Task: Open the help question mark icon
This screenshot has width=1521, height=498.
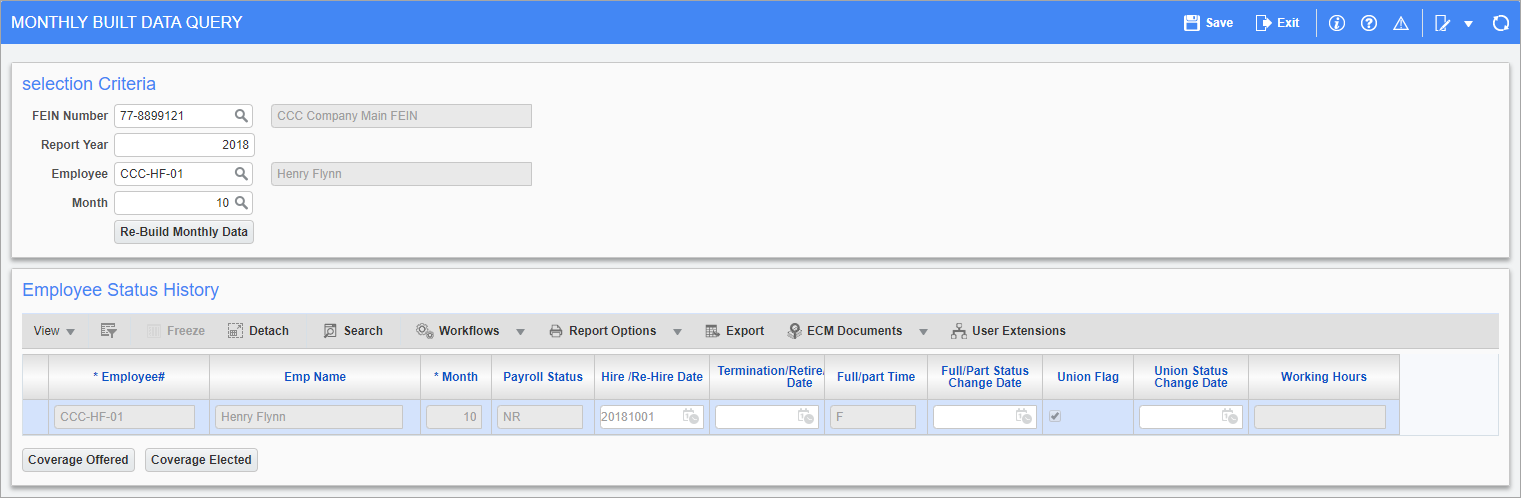Action: click(x=1369, y=23)
